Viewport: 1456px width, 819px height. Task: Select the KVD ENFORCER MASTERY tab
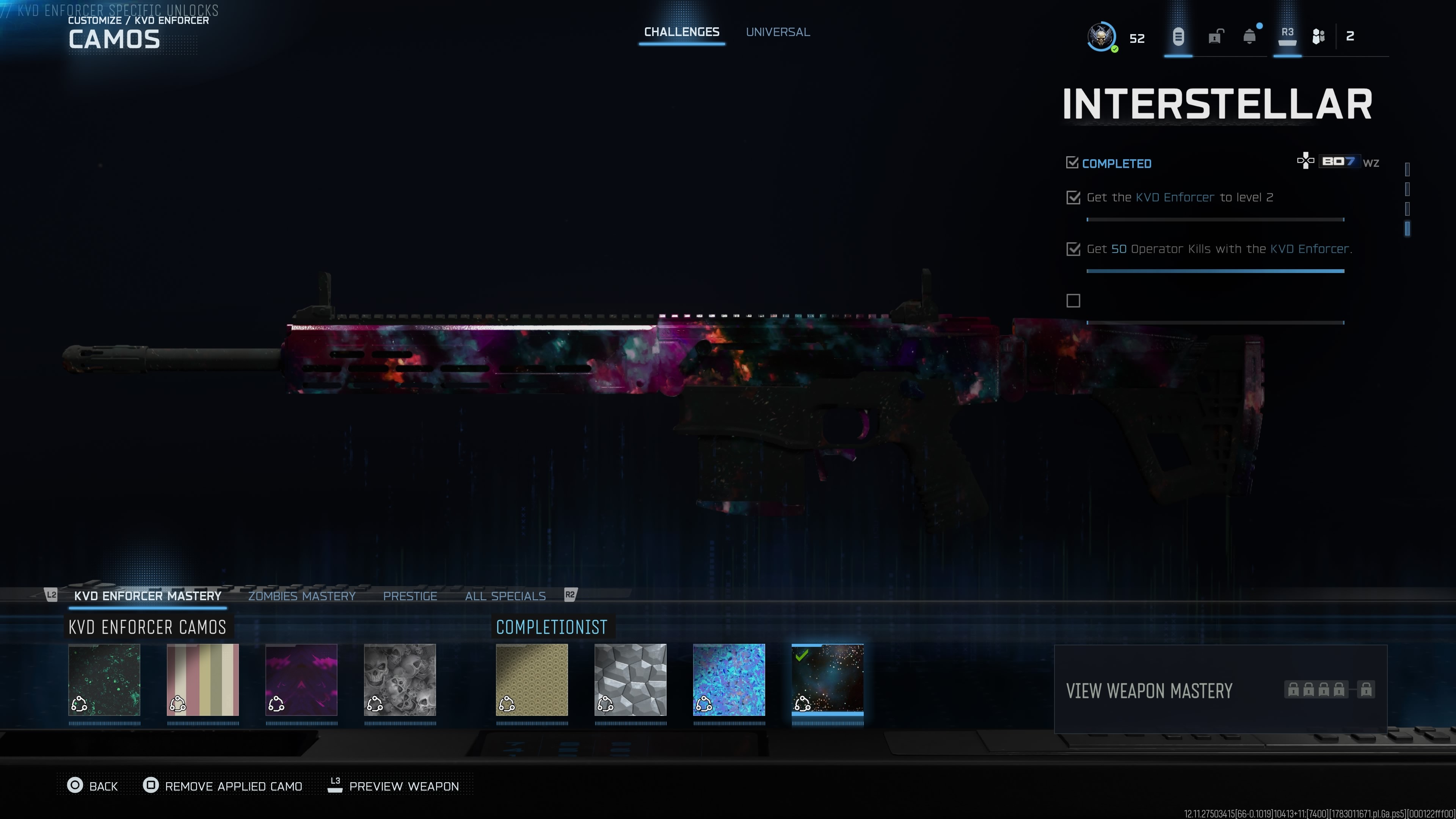click(147, 596)
